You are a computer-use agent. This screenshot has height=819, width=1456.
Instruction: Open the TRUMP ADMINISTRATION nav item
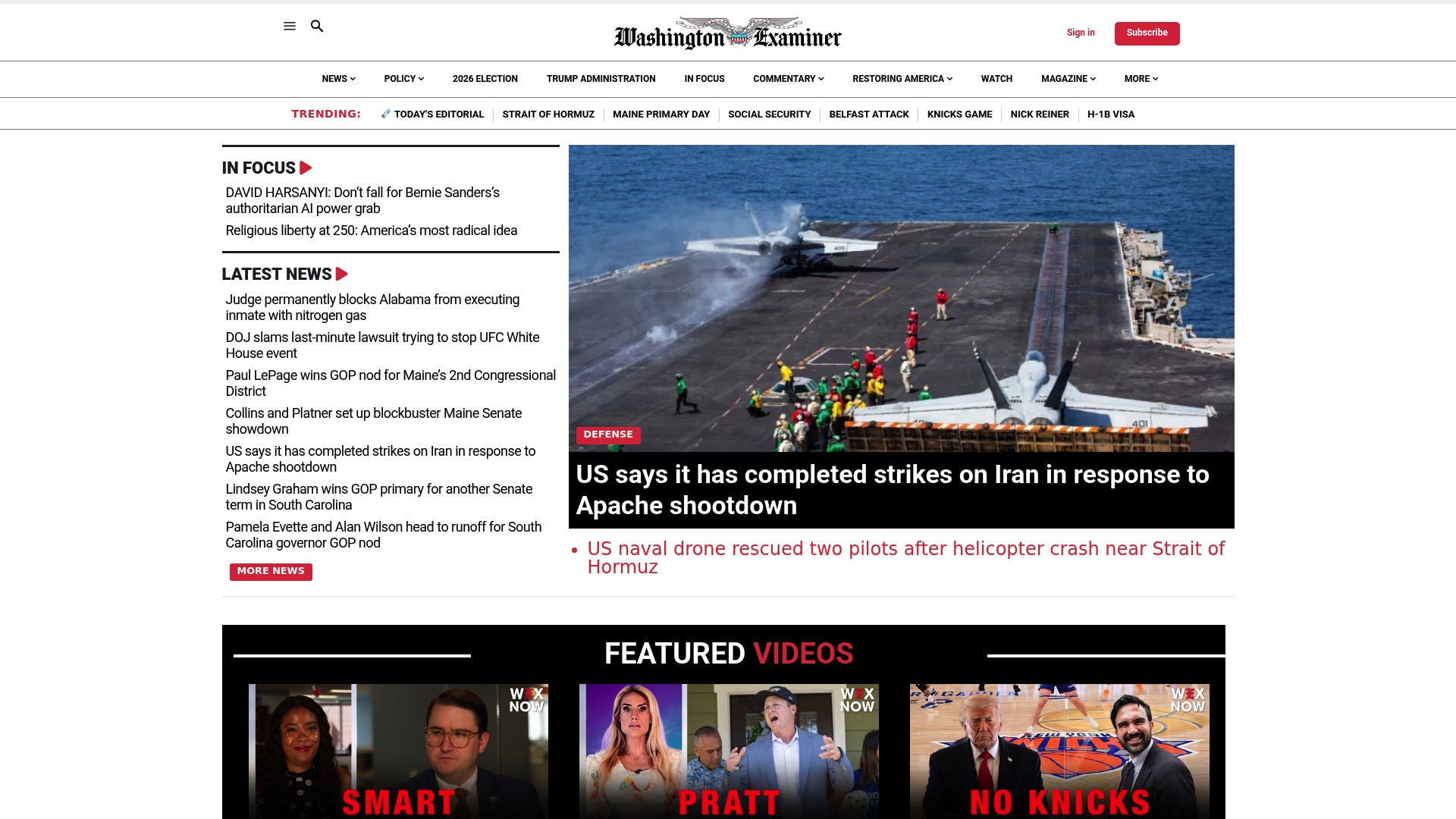click(x=601, y=79)
